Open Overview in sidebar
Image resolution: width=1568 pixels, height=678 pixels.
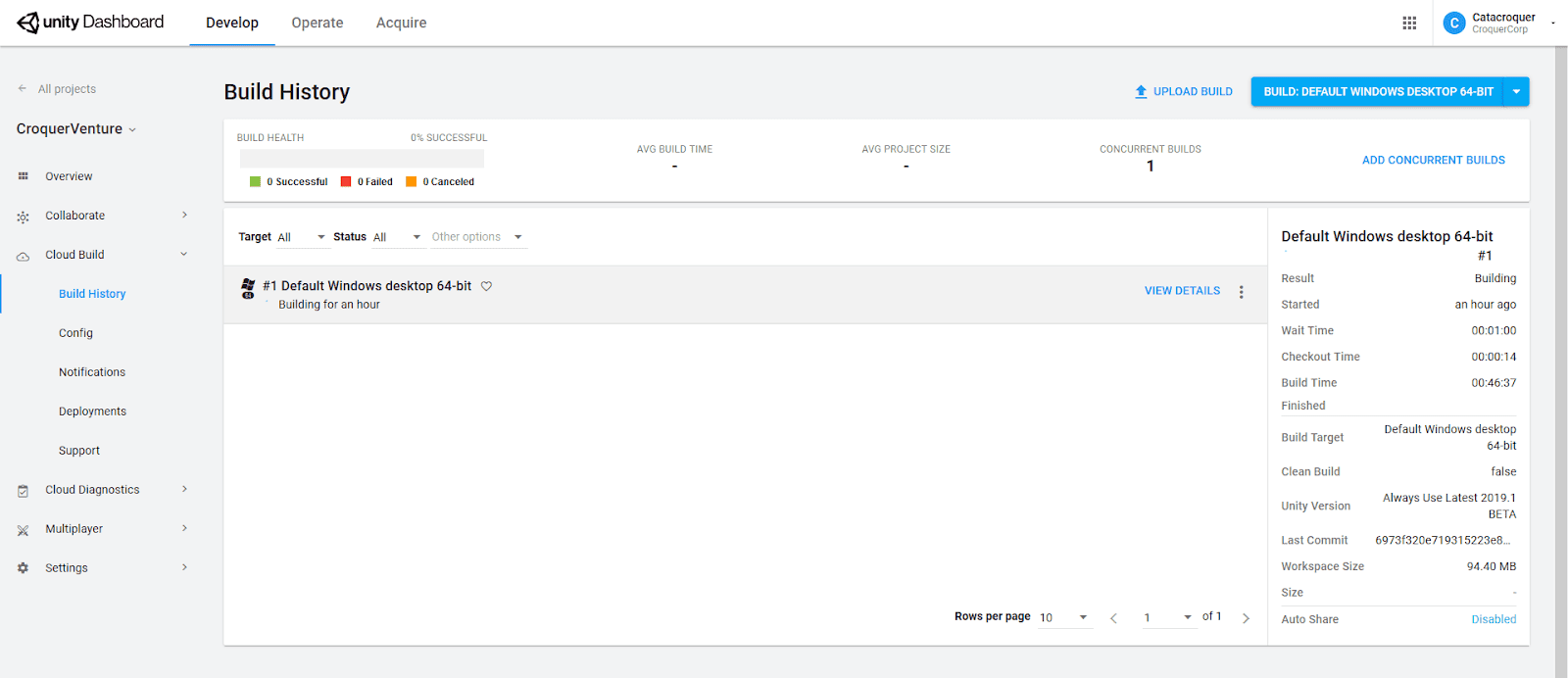[x=69, y=176]
